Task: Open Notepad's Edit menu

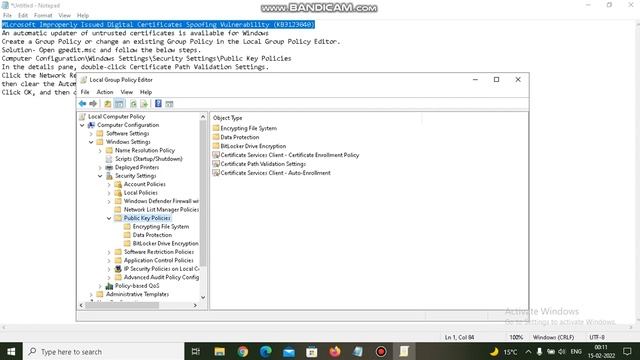Action: tap(23, 15)
